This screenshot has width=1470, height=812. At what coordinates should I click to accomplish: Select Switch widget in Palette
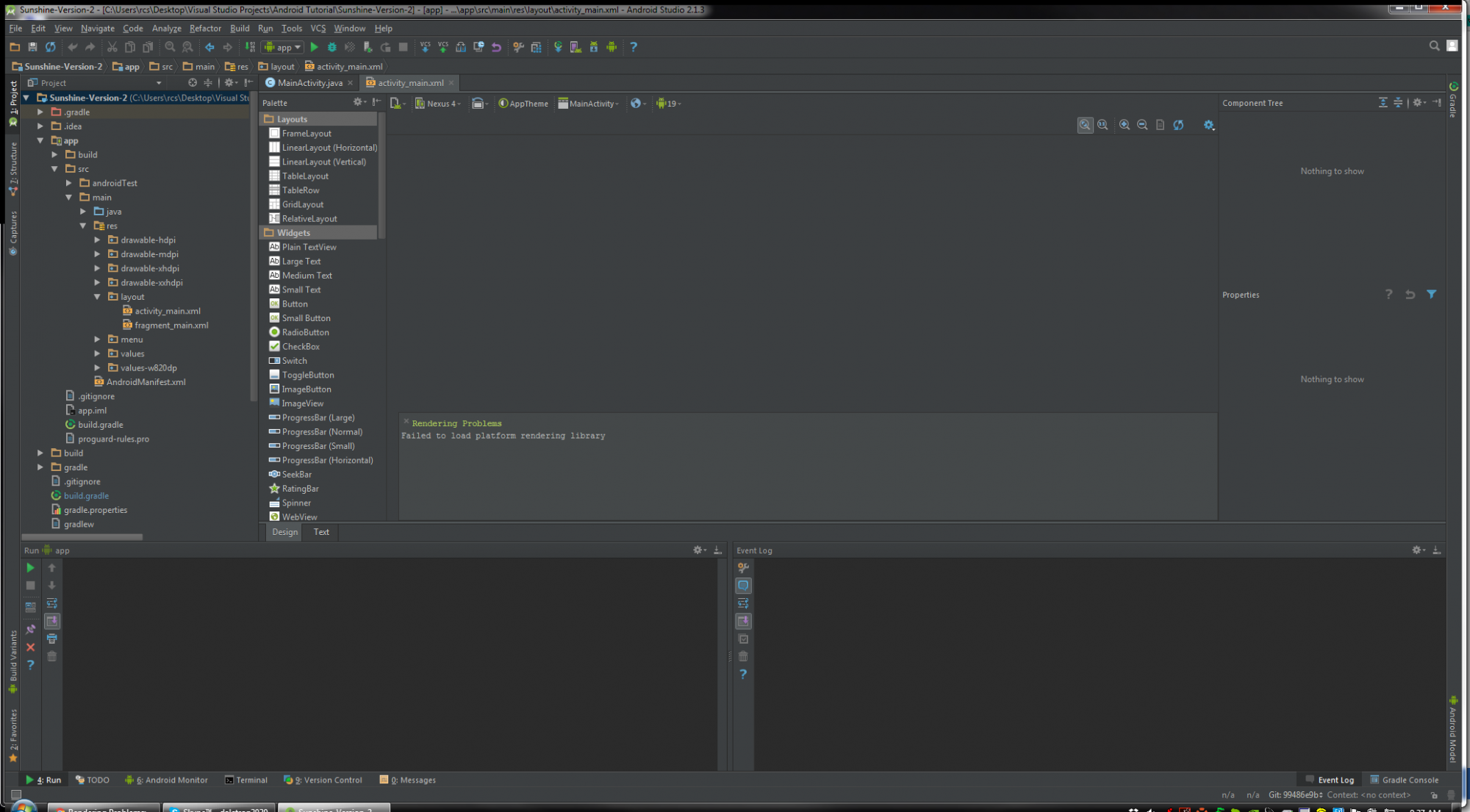294,361
